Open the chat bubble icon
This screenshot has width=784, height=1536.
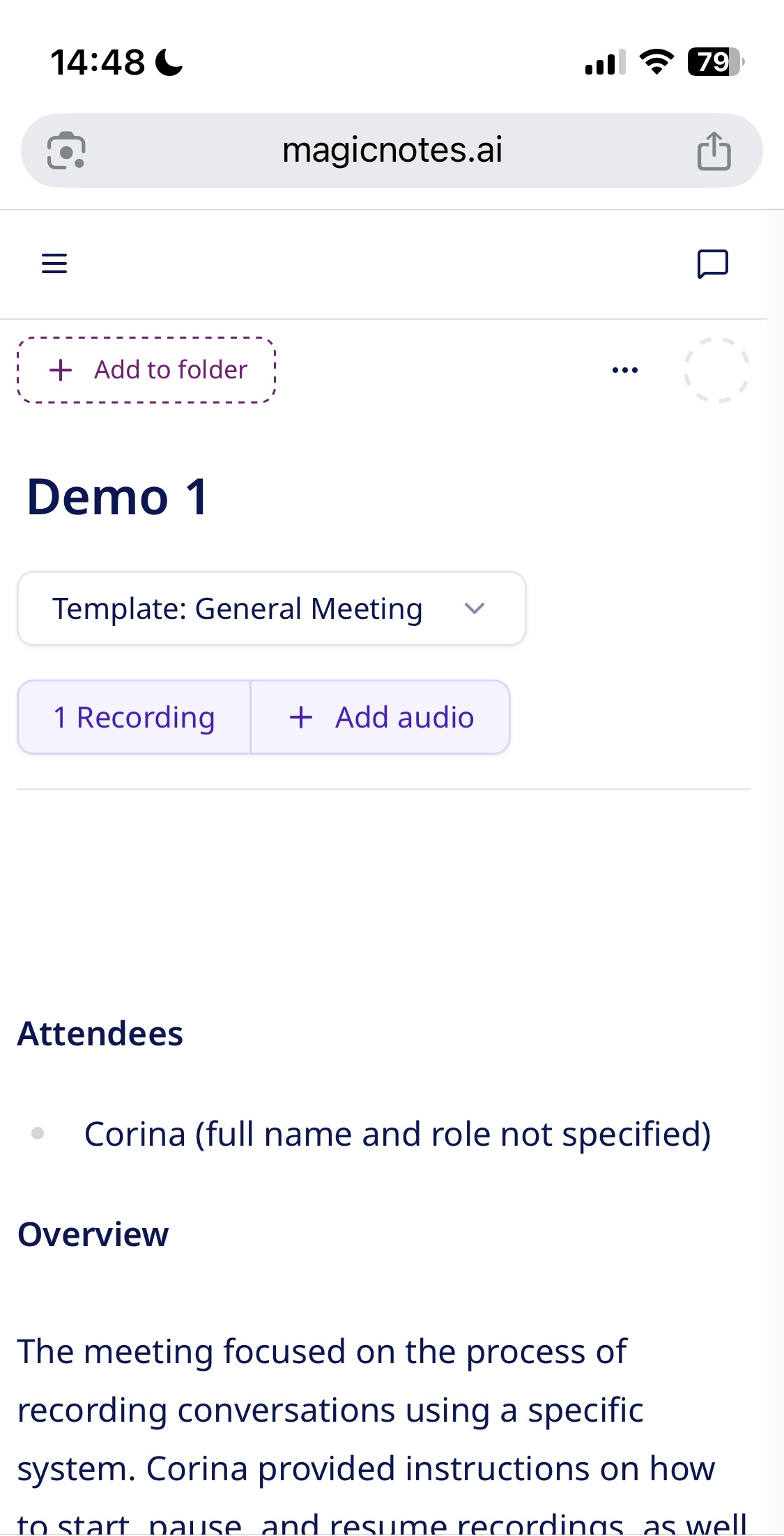[x=712, y=264]
